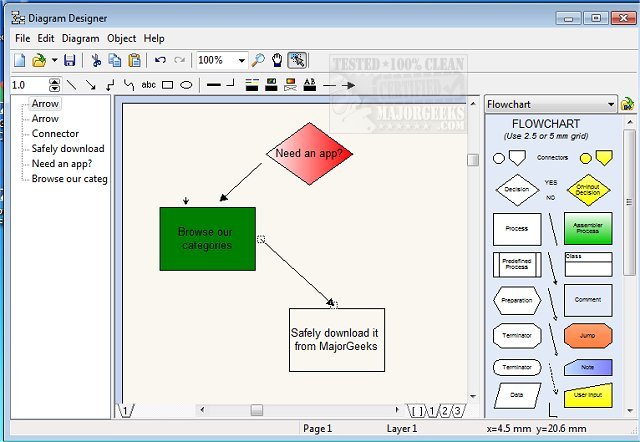Choose the right-angle connector tool
Screen dimensions: 640x442
[x=110, y=85]
